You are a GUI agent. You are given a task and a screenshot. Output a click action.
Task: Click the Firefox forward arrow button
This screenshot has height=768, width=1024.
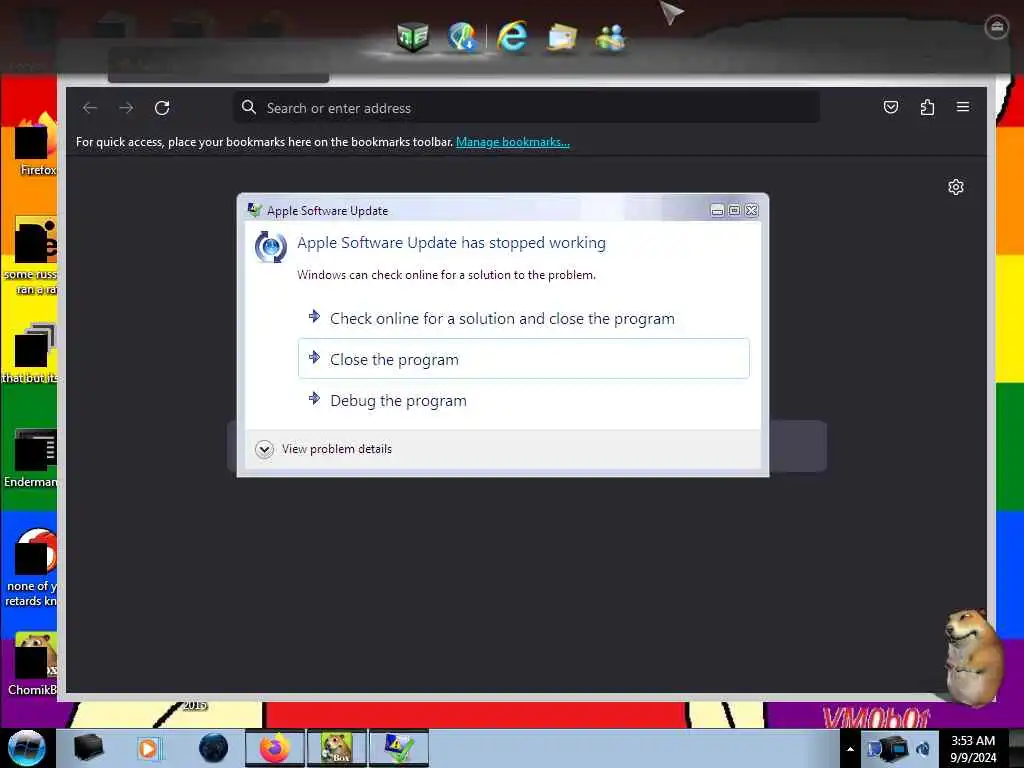click(126, 108)
